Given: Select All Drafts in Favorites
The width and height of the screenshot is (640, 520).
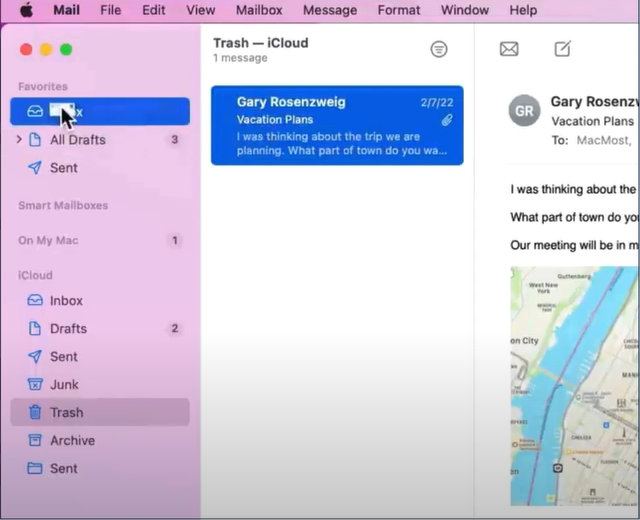Looking at the screenshot, I should tap(100, 140).
